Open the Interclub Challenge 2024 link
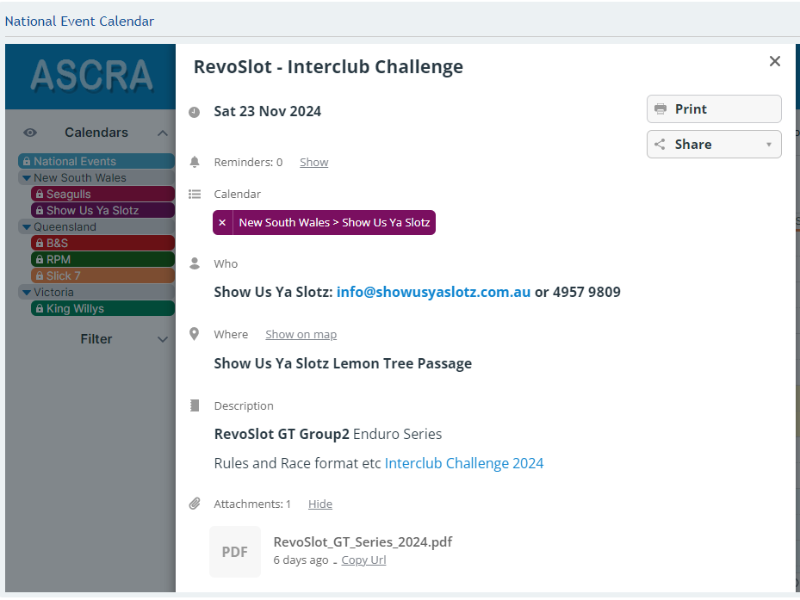Image resolution: width=800 pixels, height=600 pixels. [464, 463]
